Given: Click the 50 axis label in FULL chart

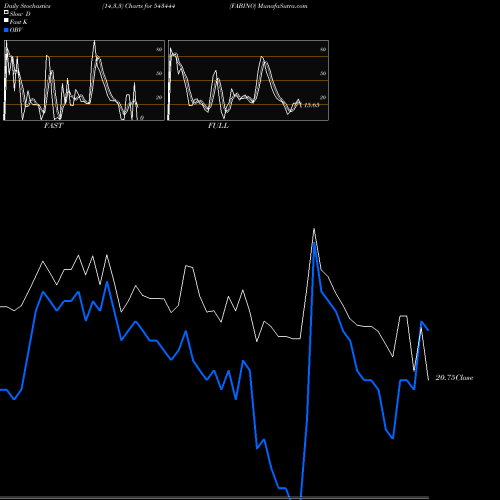Looking at the screenshot, I should [x=323, y=73].
